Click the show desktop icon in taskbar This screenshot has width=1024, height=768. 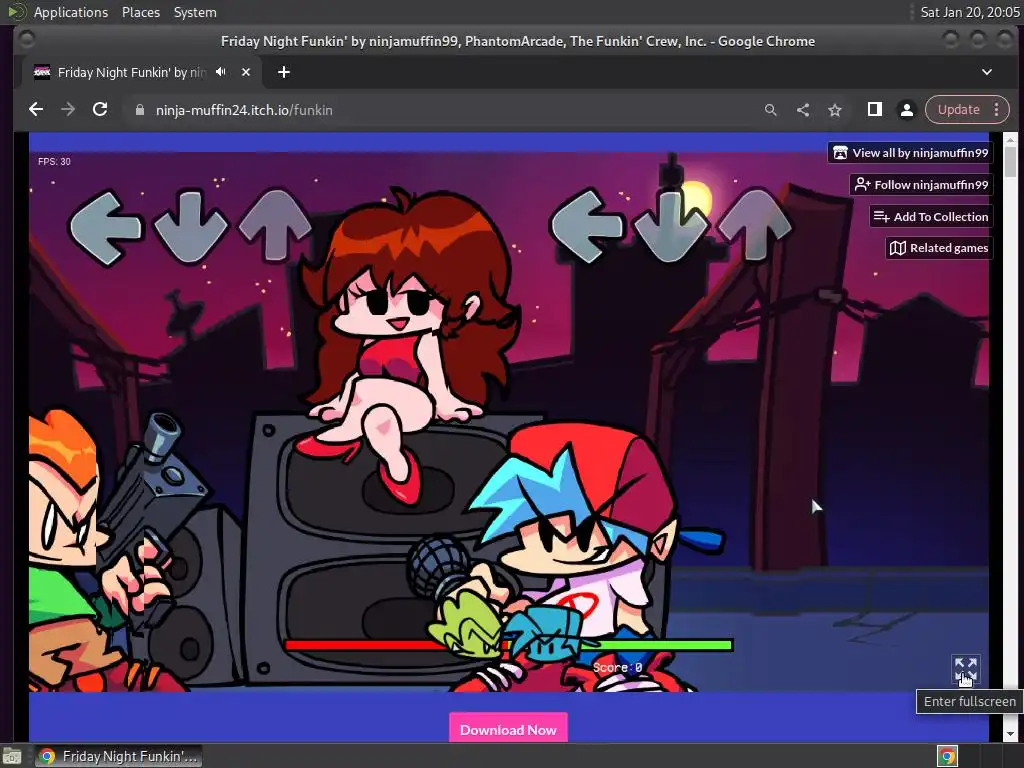click(12, 757)
